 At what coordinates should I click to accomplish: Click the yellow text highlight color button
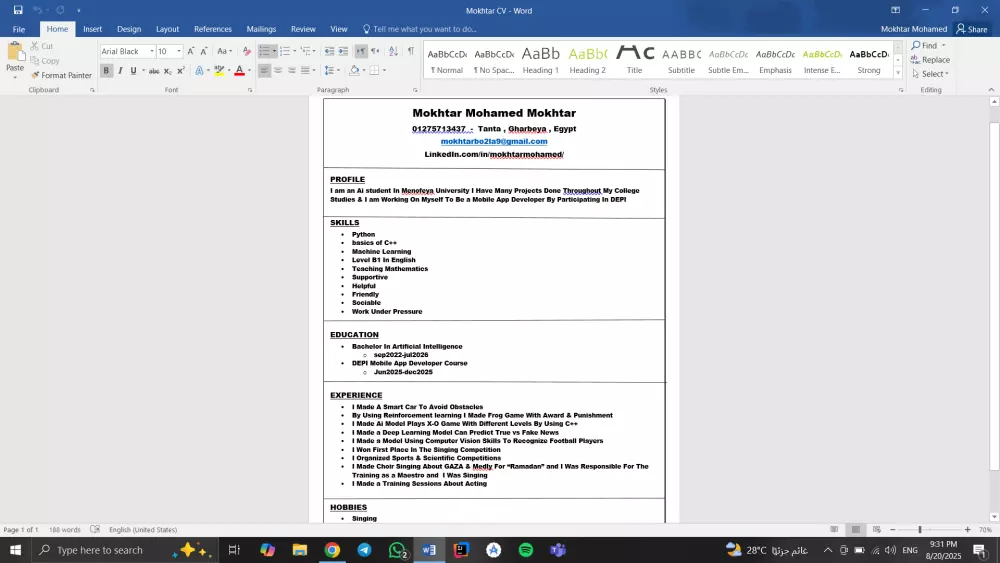[x=219, y=71]
